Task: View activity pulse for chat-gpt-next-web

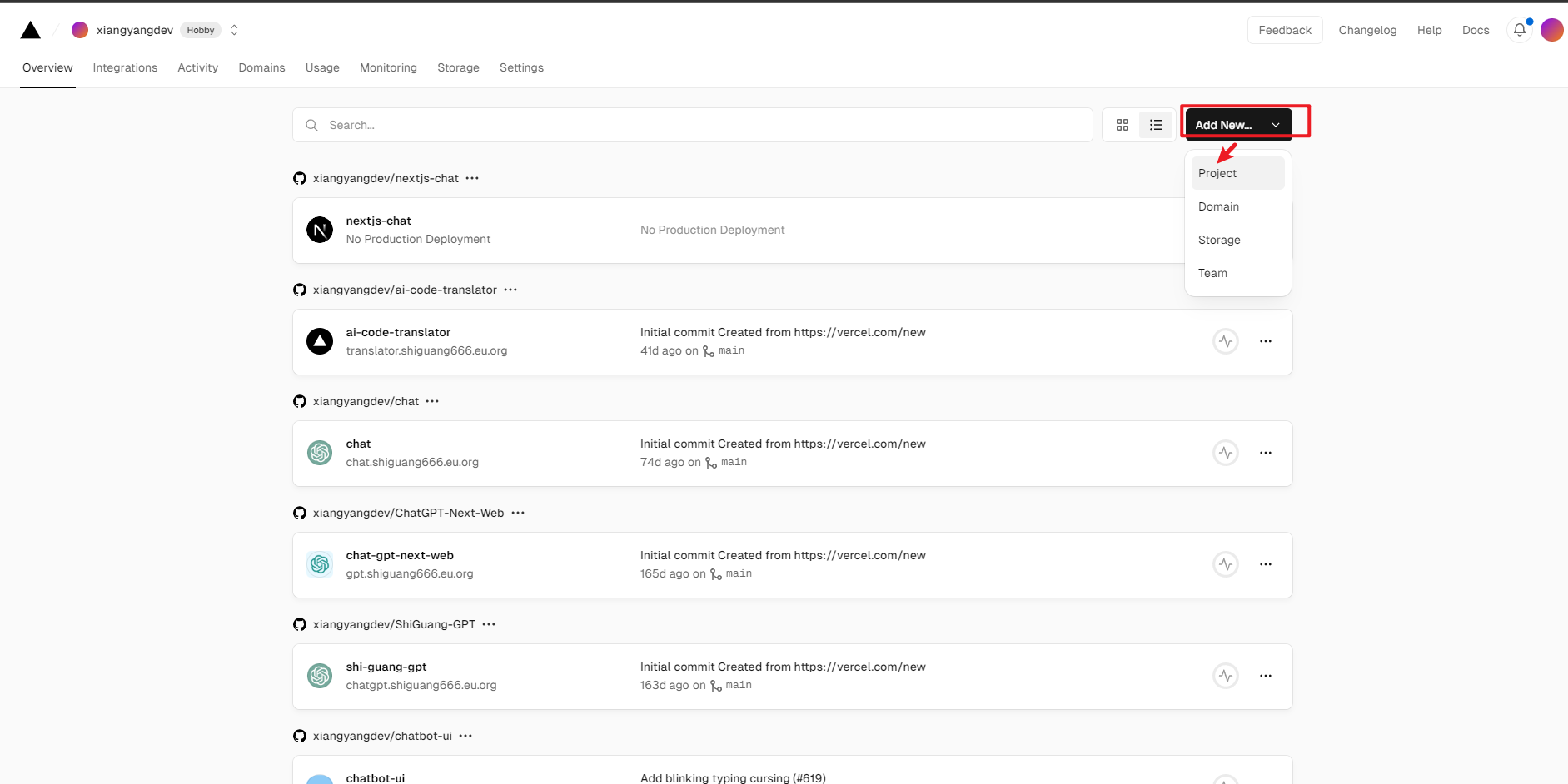Action: (x=1226, y=564)
